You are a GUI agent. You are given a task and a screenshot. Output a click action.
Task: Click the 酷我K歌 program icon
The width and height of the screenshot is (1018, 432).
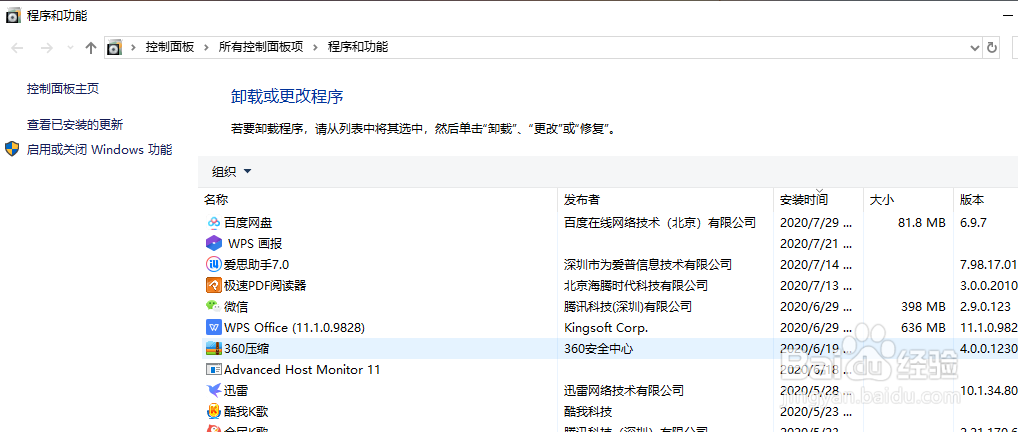[x=213, y=411]
